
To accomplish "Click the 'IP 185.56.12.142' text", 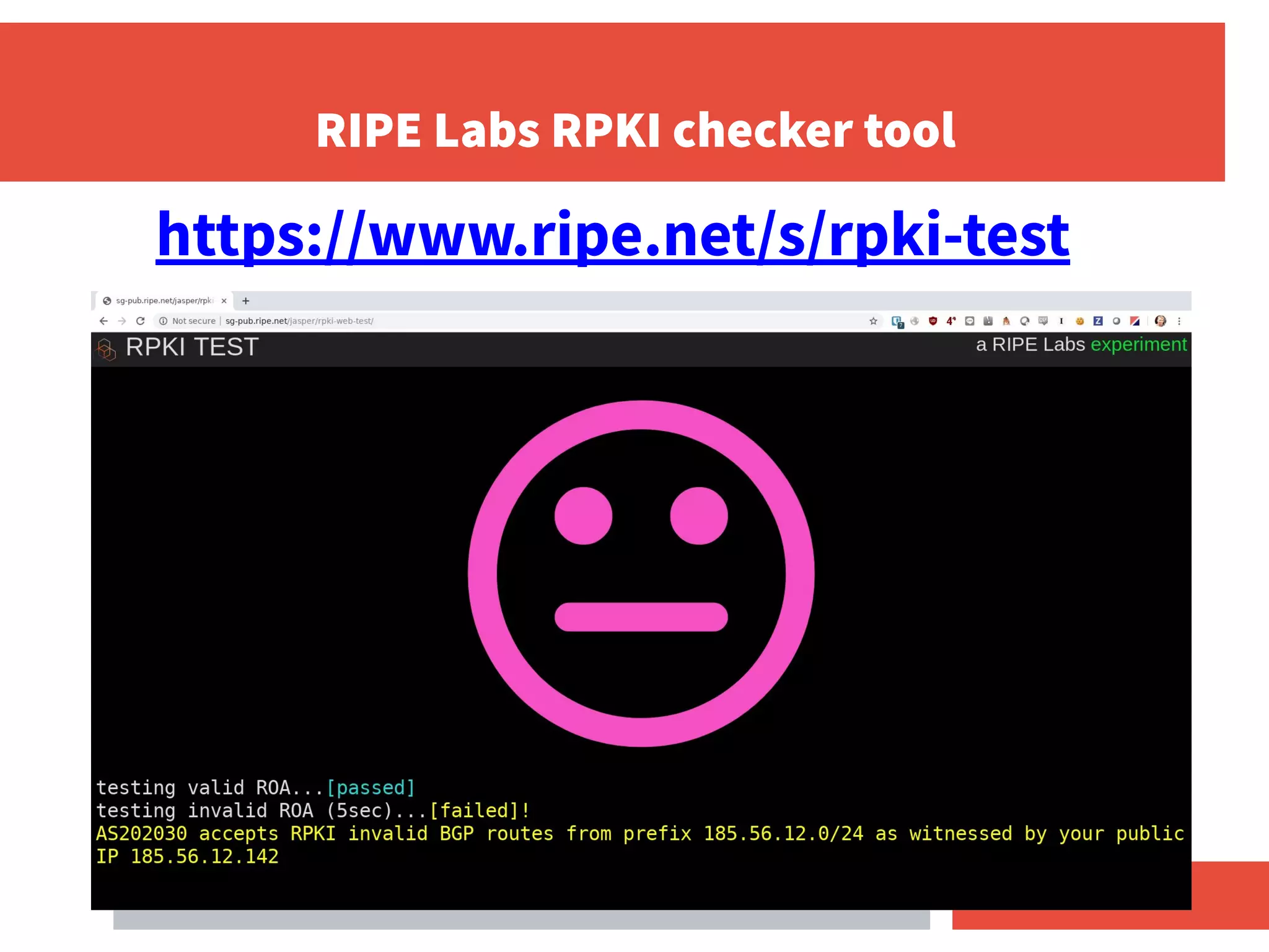I will (x=187, y=856).
